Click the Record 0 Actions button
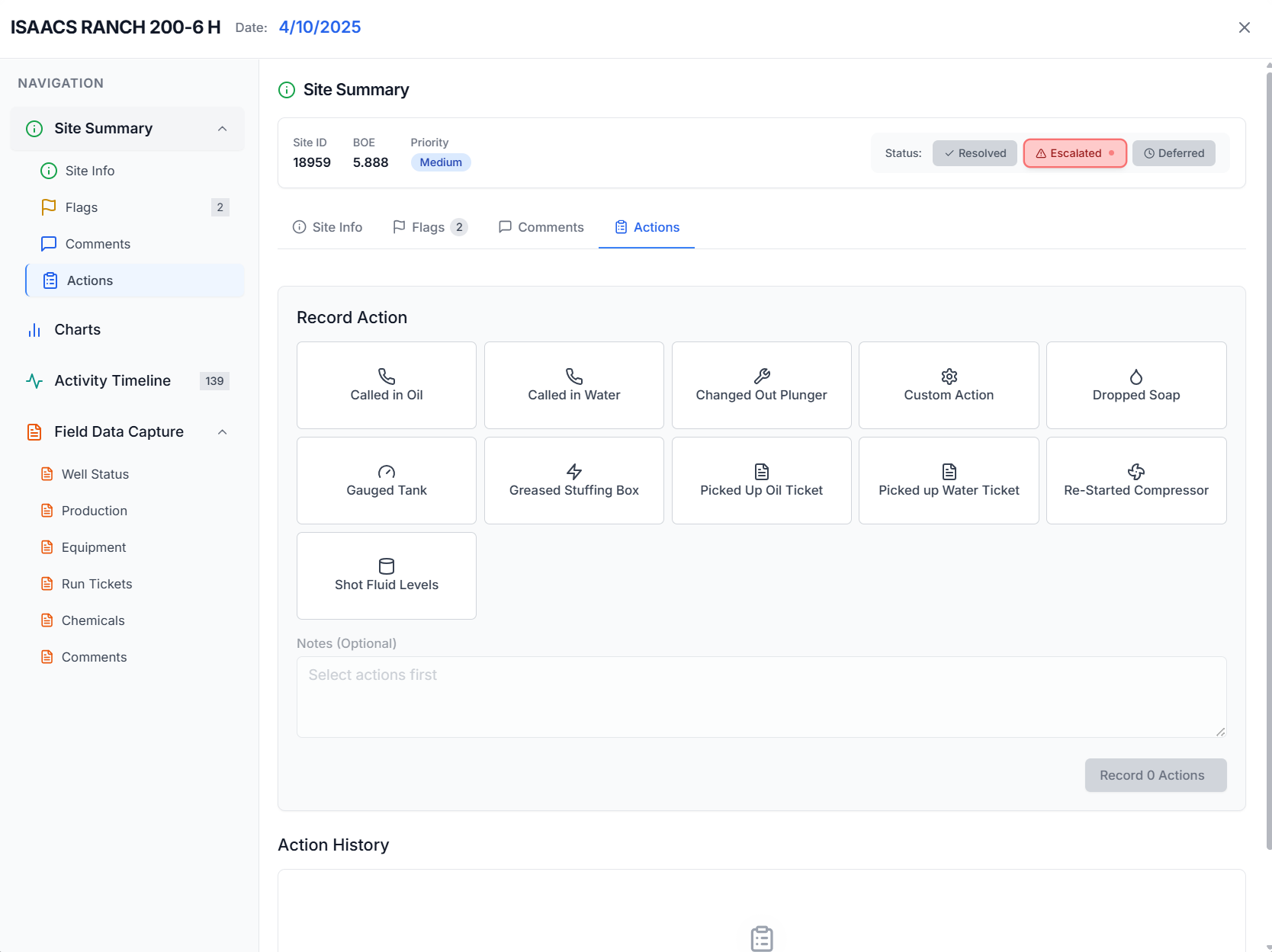The image size is (1272, 952). point(1155,774)
